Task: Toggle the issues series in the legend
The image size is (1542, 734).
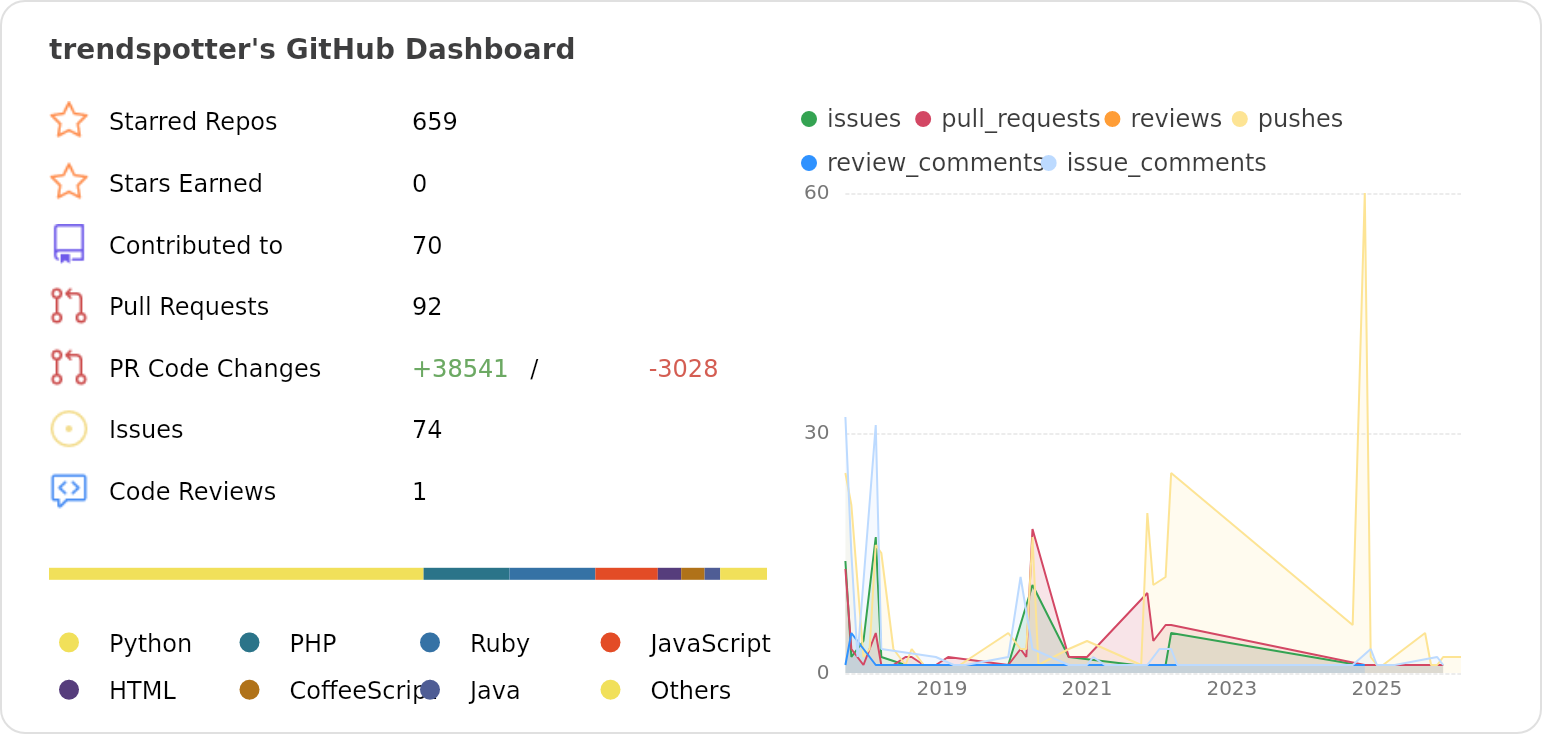Action: tap(808, 118)
